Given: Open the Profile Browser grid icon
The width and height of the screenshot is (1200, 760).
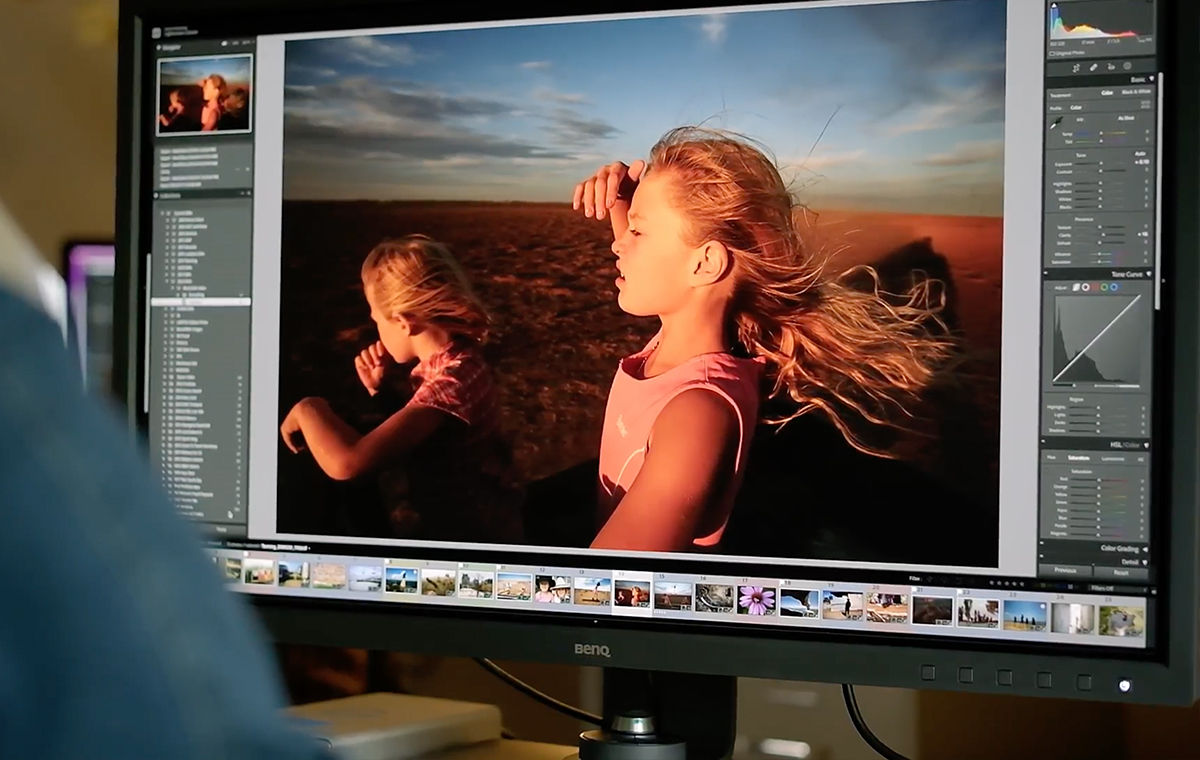Looking at the screenshot, I should click(1146, 105).
